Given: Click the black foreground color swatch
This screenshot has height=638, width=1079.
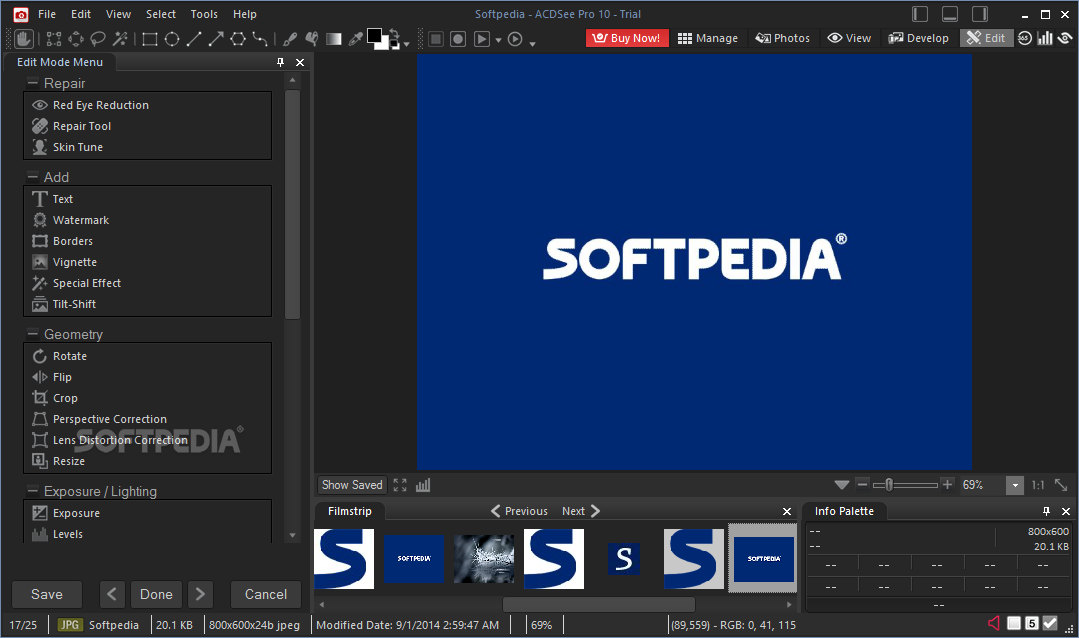Looking at the screenshot, I should click(374, 35).
